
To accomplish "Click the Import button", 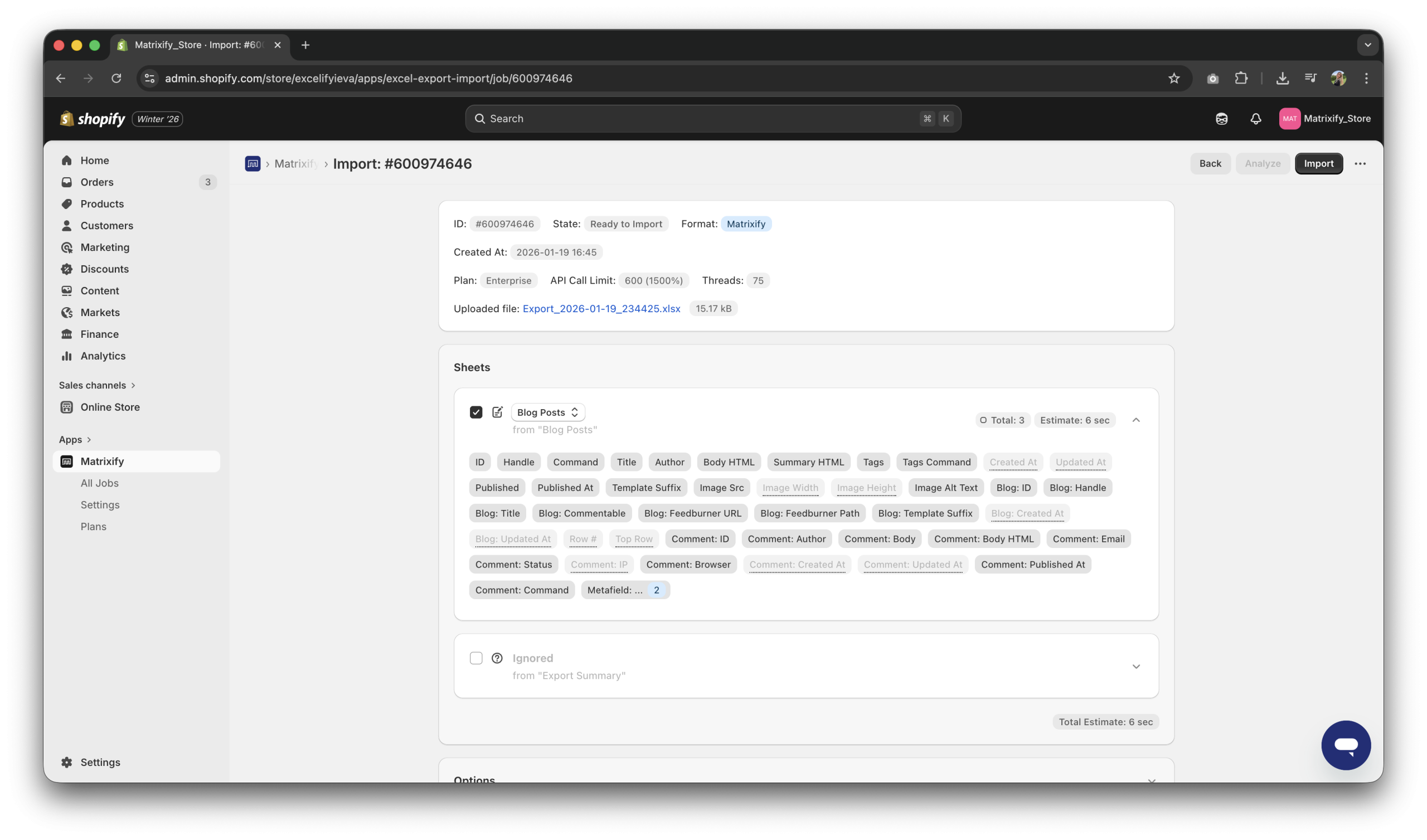I will click(x=1318, y=164).
